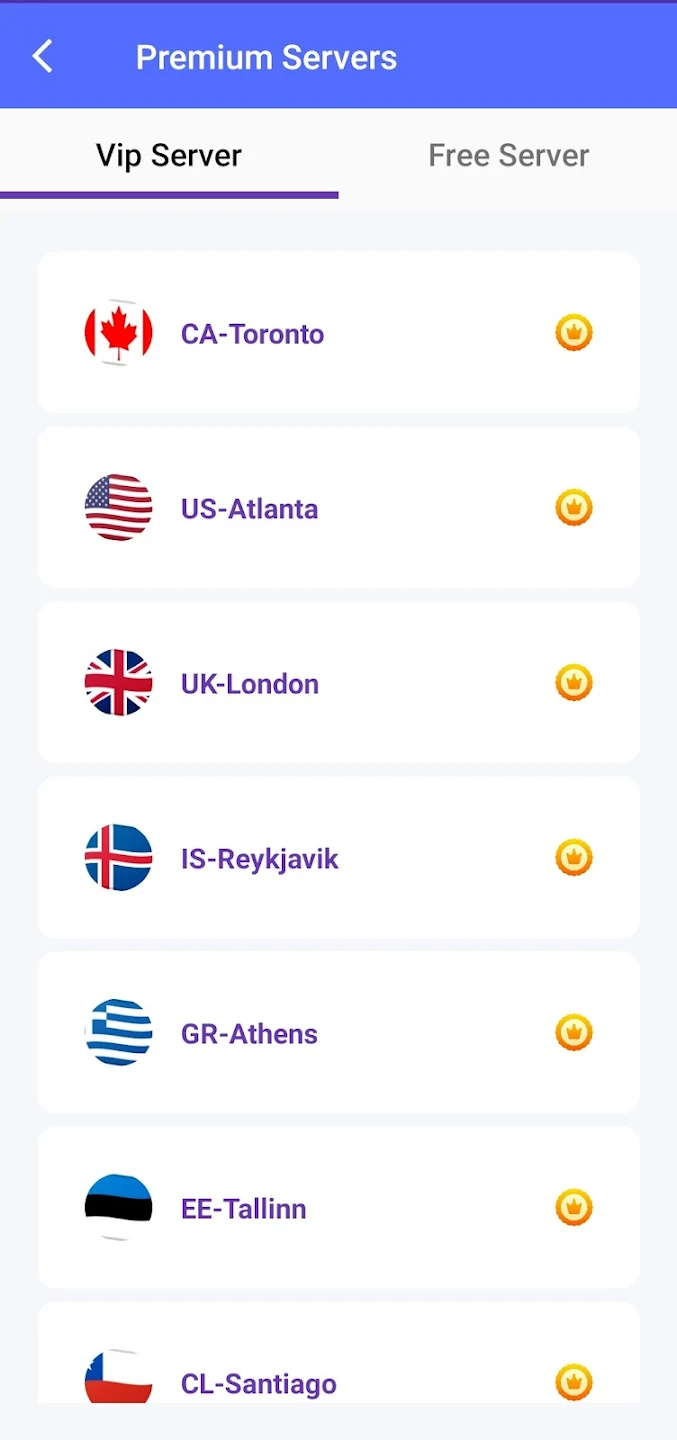The image size is (677, 1440).
Task: Tap the crown badge on IS-Reykjavik row
Action: coord(573,857)
